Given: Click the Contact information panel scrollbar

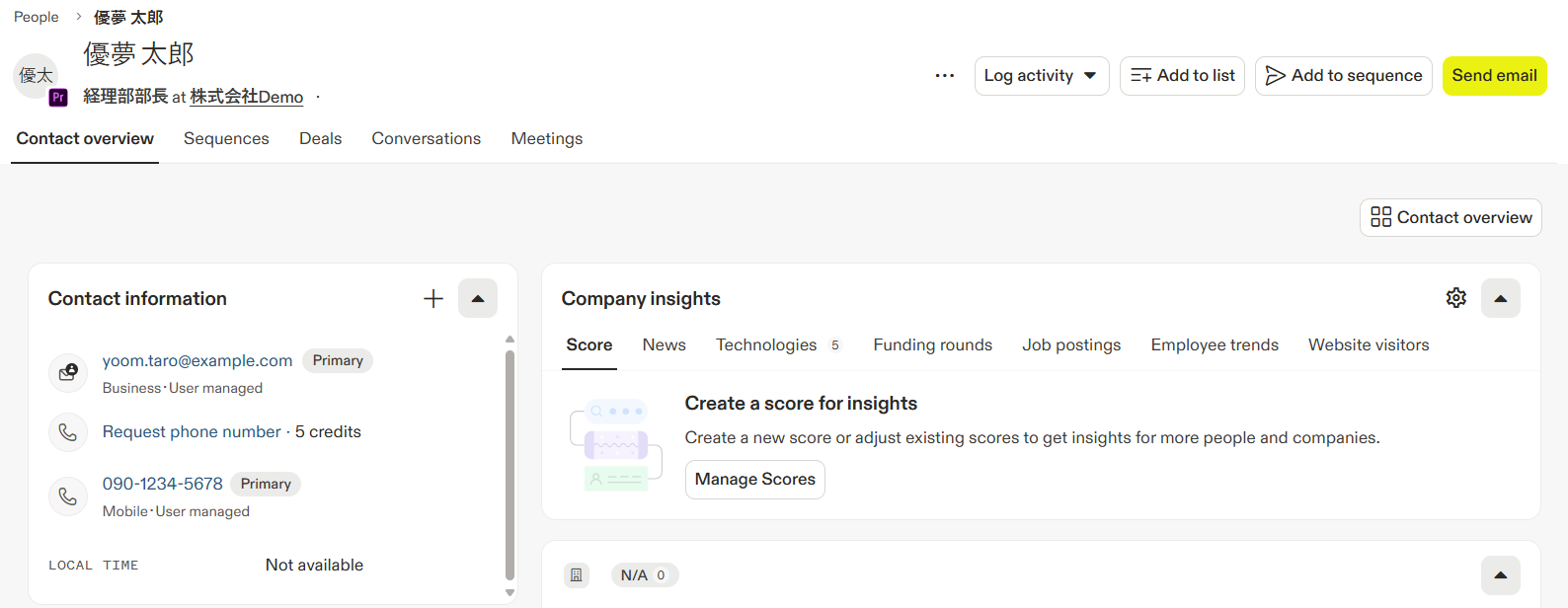Looking at the screenshot, I should 510,464.
